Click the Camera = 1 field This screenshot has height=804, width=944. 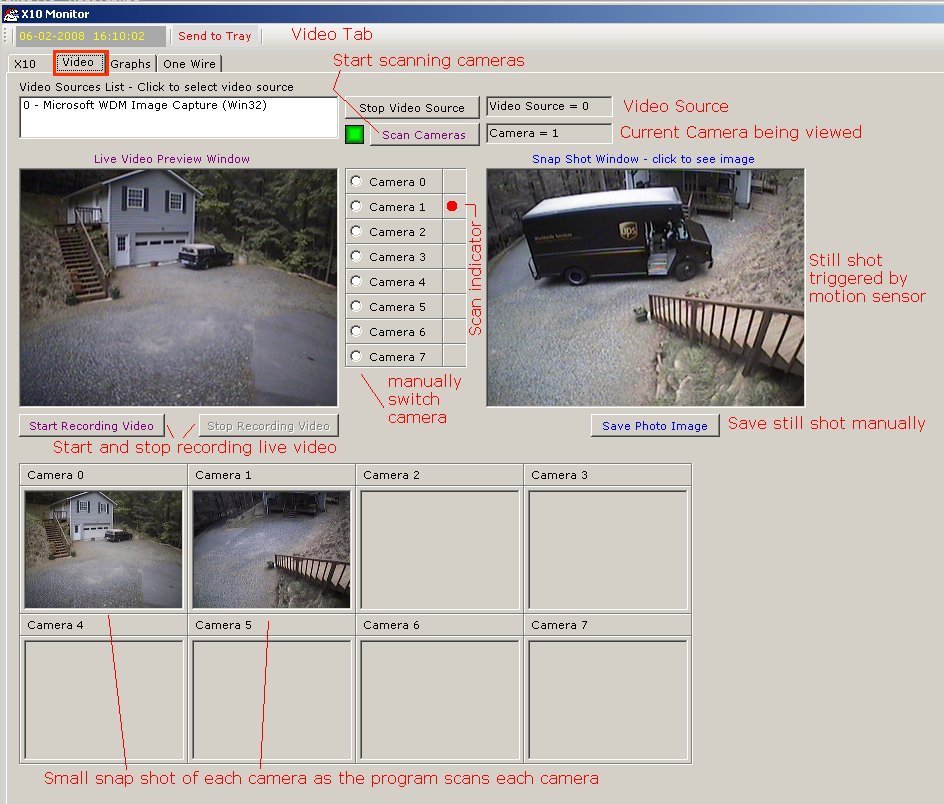(x=549, y=133)
